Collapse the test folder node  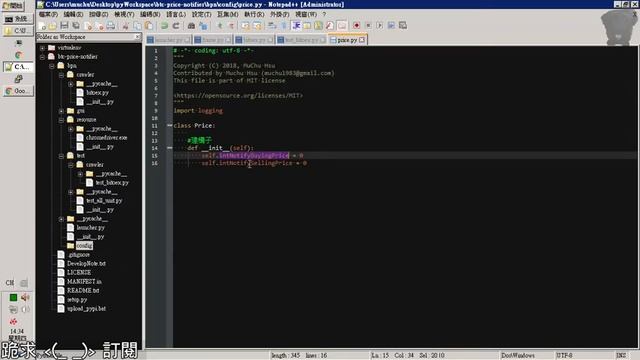[x=61, y=156]
